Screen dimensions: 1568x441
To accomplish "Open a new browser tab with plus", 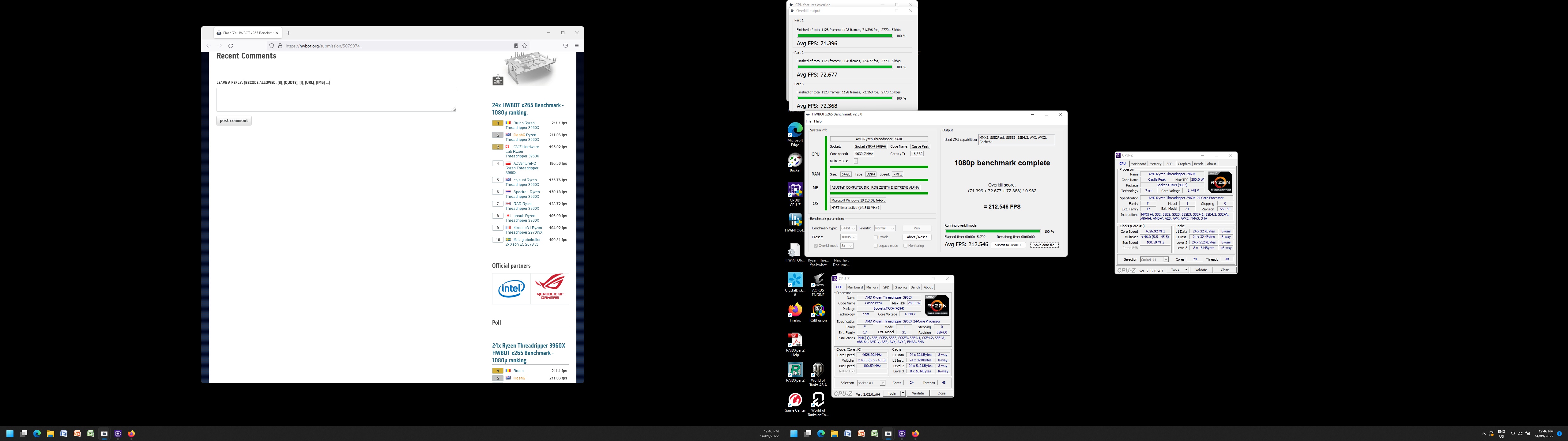I will point(288,33).
